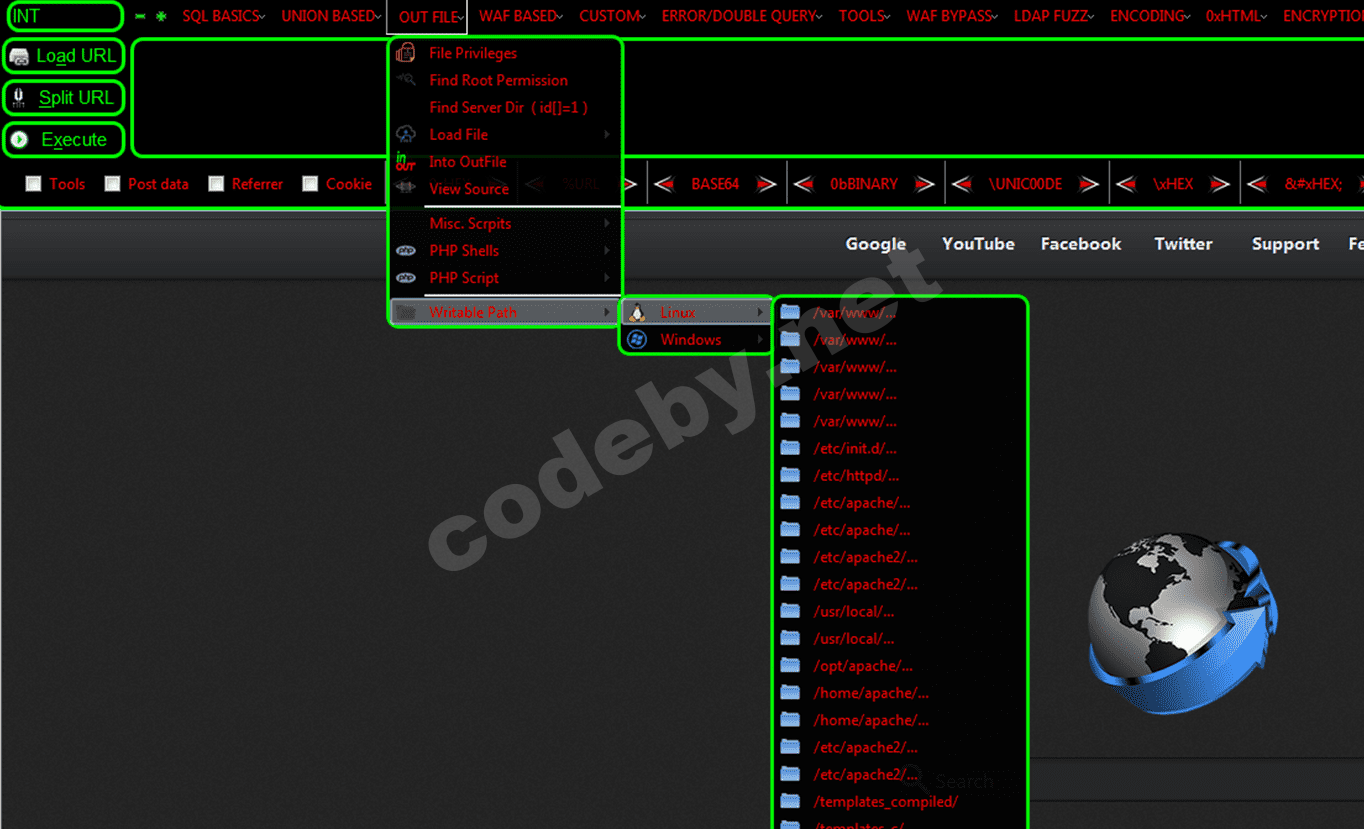1364x829 pixels.
Task: Open the 0xHTML dropdown menu
Action: [1237, 16]
